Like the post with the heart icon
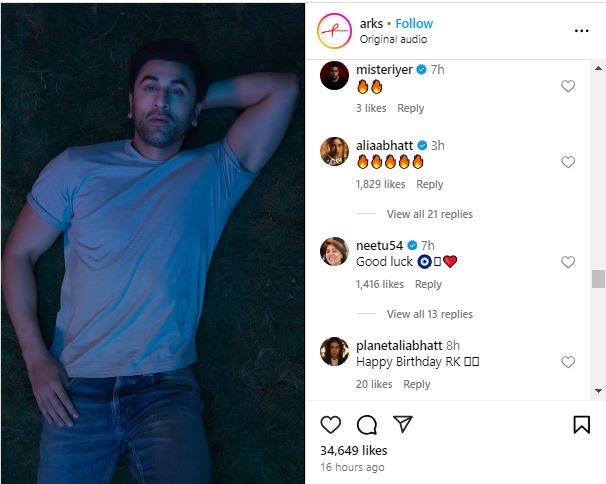The height and width of the screenshot is (484, 606). coord(330,424)
